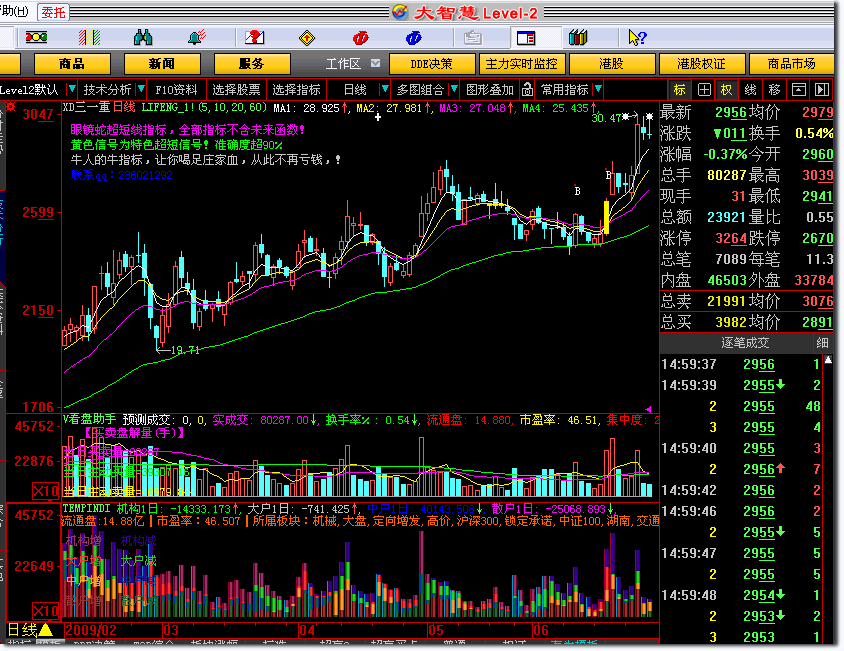The height and width of the screenshot is (651, 844).
Task: Expand the 多图组合 dropdown arrow
Action: pos(454,89)
